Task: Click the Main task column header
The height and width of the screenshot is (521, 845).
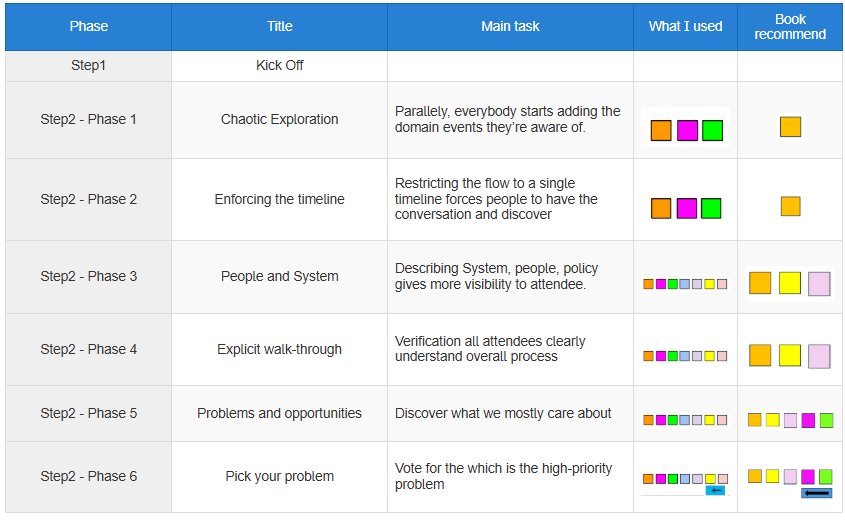Action: (510, 26)
